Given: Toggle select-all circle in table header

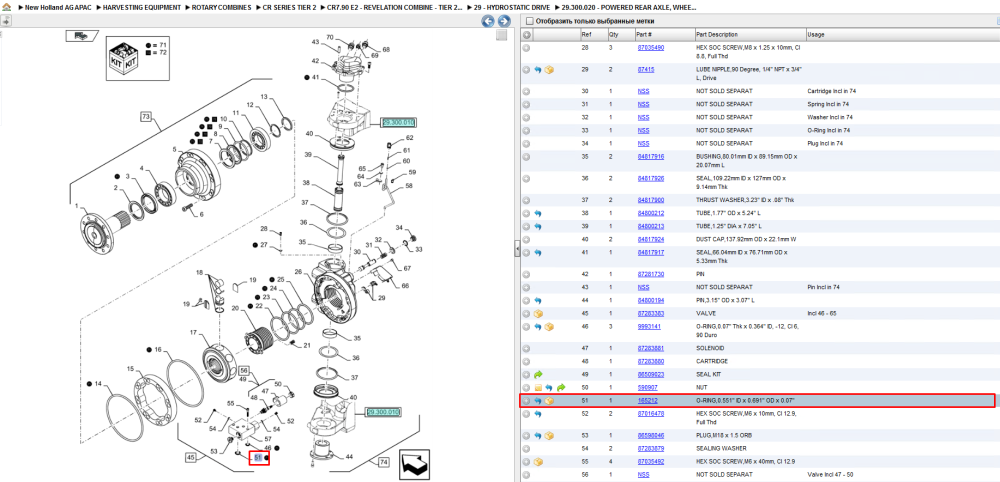Looking at the screenshot, I should [526, 34].
